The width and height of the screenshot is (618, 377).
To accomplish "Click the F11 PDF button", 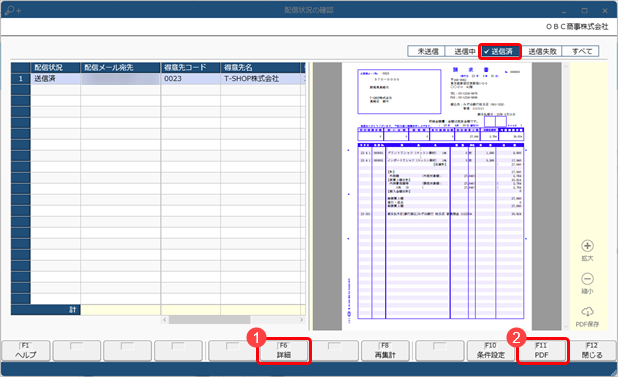I will (542, 351).
